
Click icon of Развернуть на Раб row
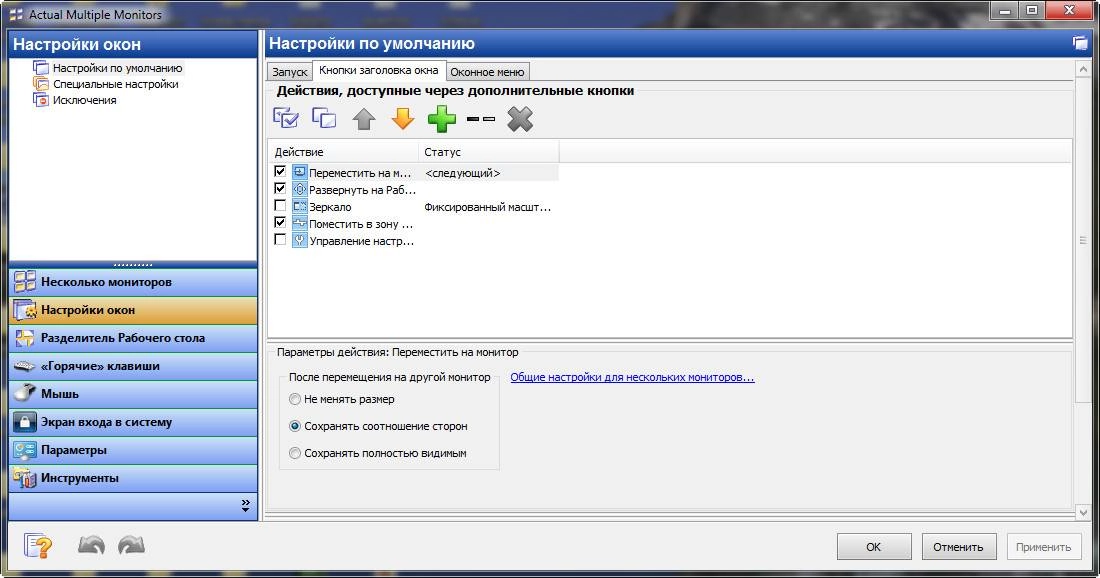click(x=300, y=189)
